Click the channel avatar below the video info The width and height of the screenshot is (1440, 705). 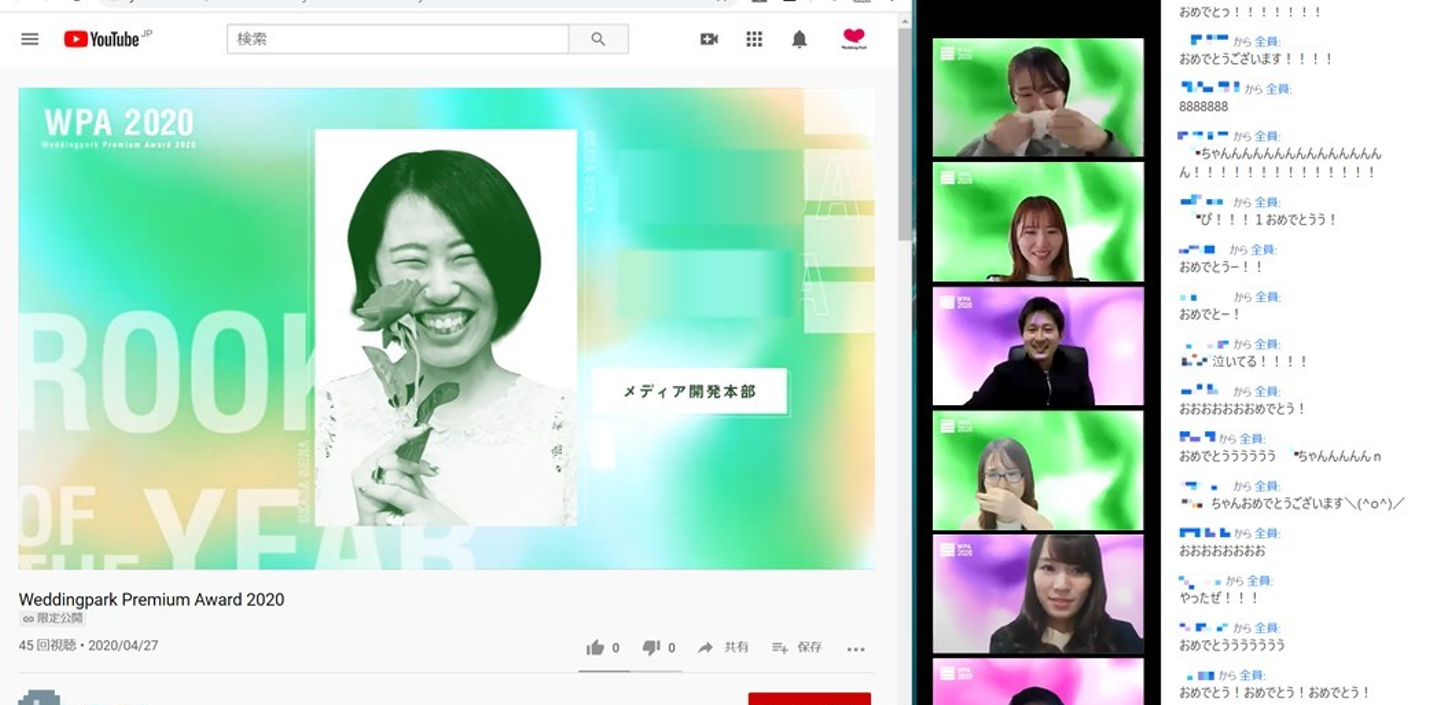(39, 697)
